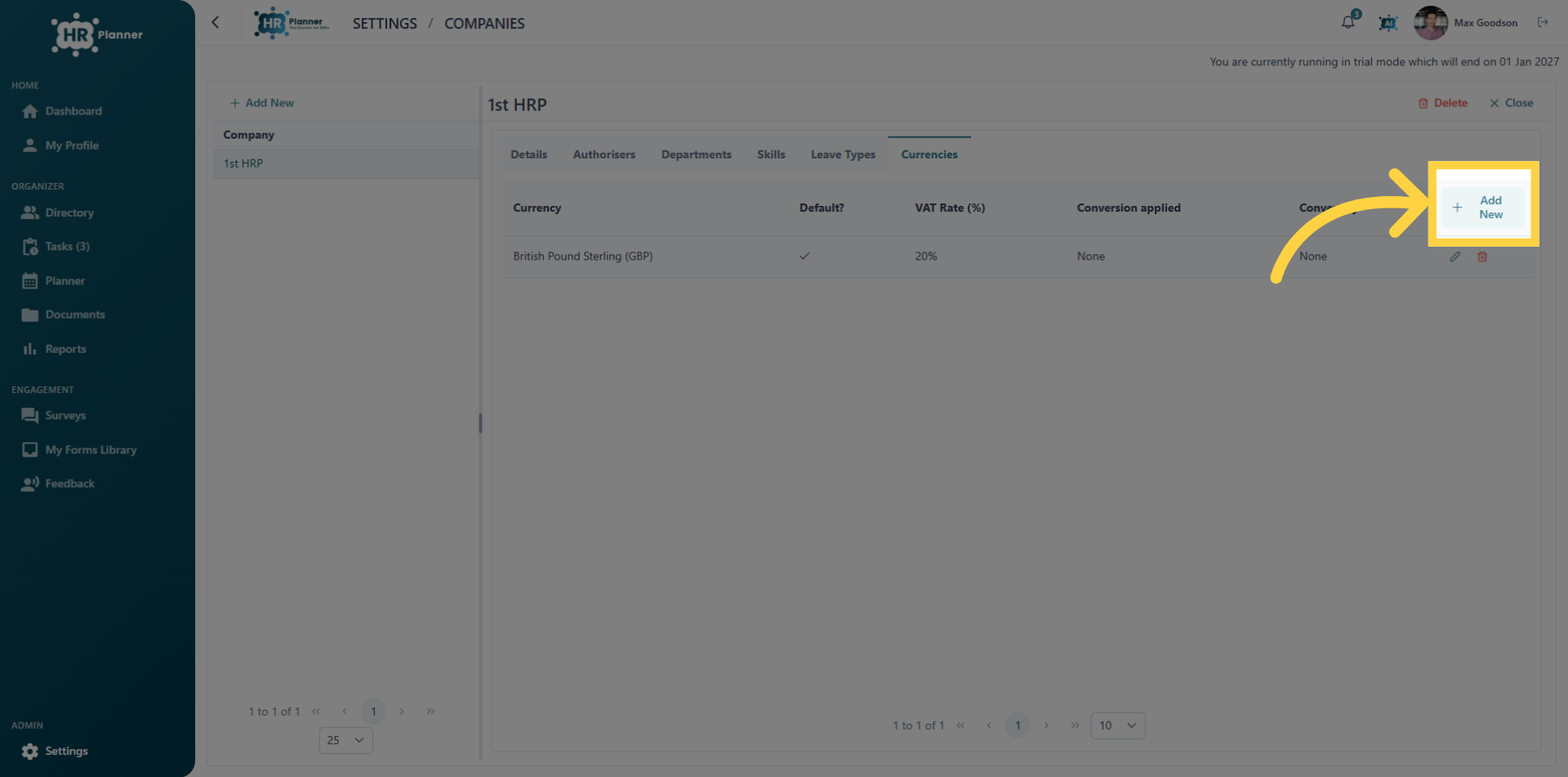Open company list page-size dropdown showing 25
The width and height of the screenshot is (1568, 777).
[x=345, y=740]
